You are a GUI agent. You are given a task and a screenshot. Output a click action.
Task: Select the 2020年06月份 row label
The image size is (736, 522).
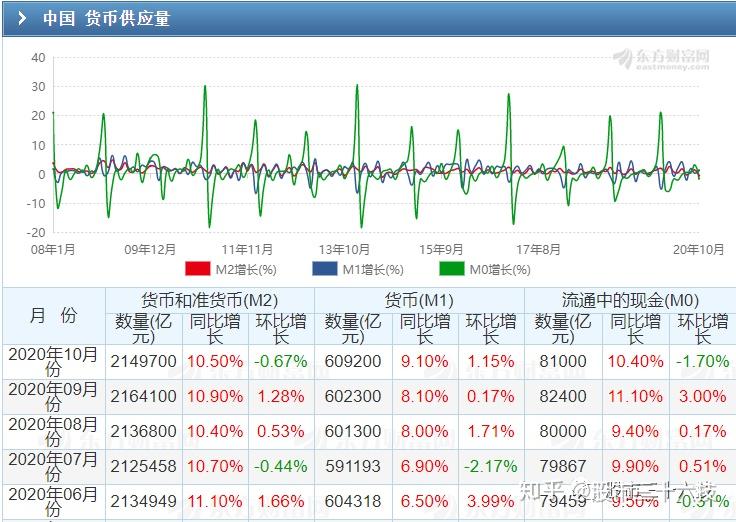pyautogui.click(x=53, y=501)
